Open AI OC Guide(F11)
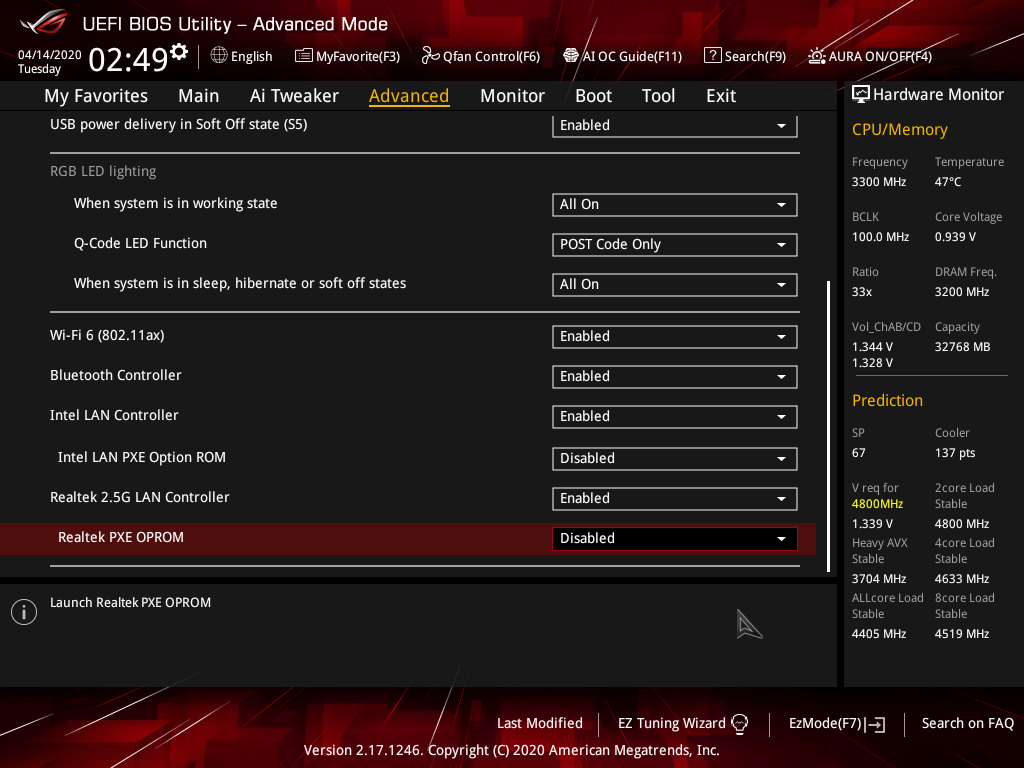The image size is (1024, 768). click(623, 56)
